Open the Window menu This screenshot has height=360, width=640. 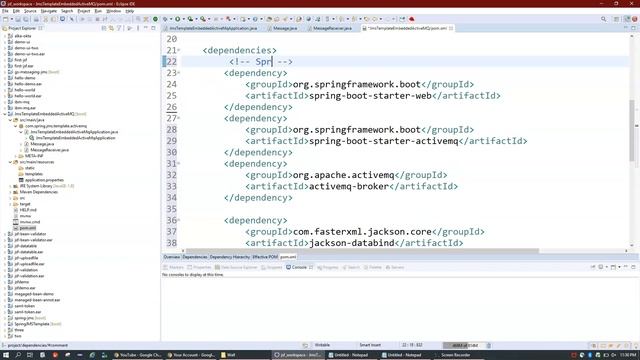113,11
